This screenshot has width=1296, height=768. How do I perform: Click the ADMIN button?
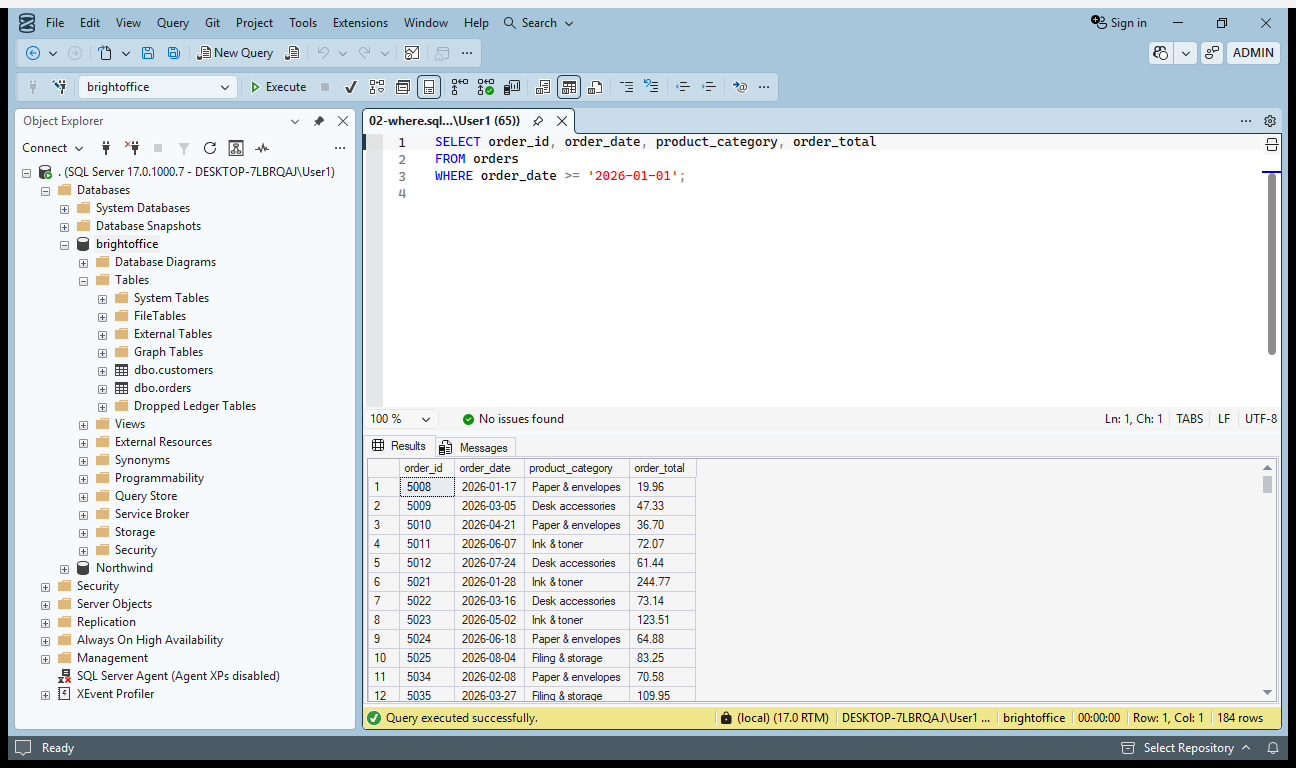pos(1253,53)
